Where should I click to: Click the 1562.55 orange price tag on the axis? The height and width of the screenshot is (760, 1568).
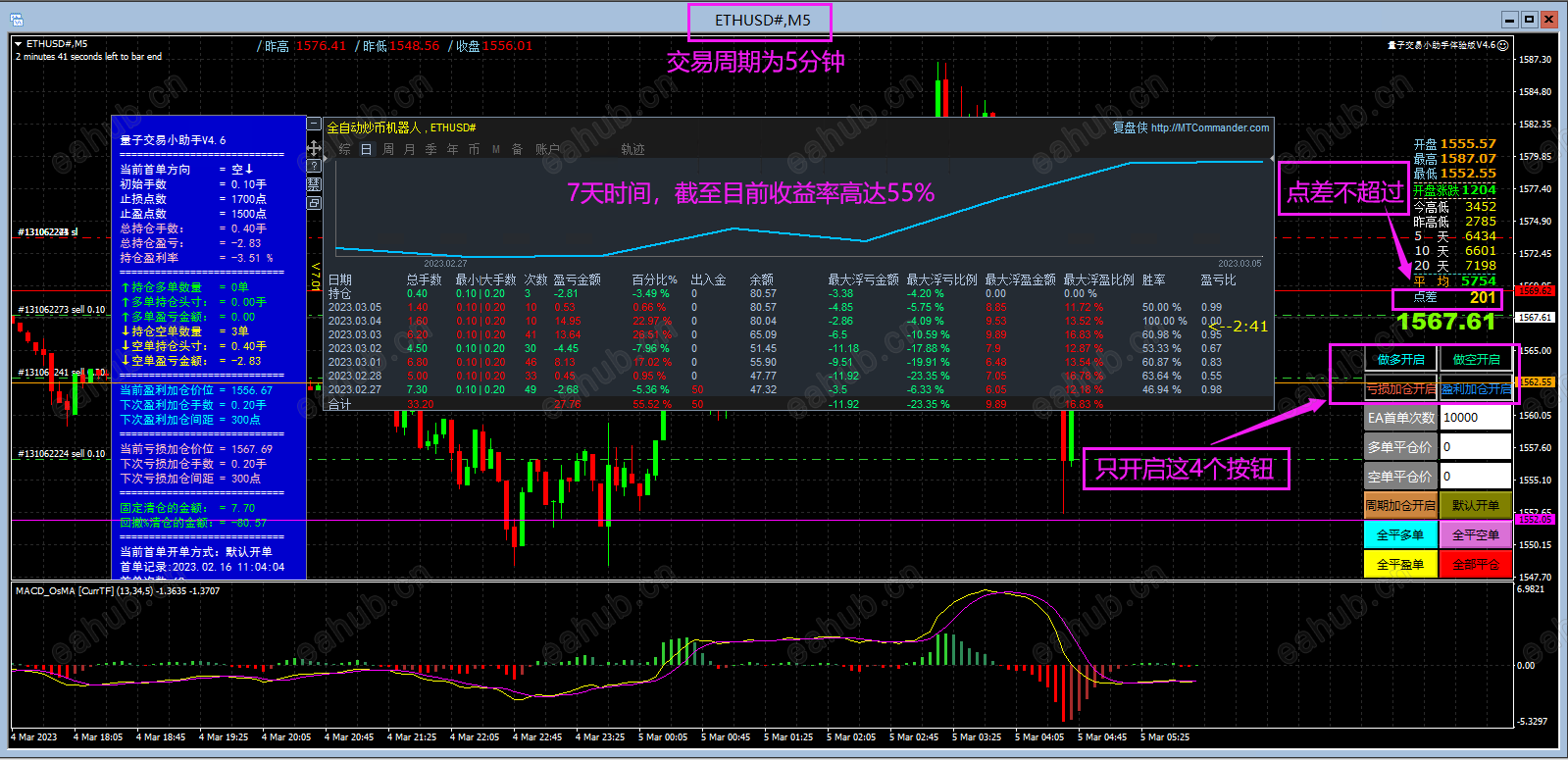pyautogui.click(x=1536, y=382)
